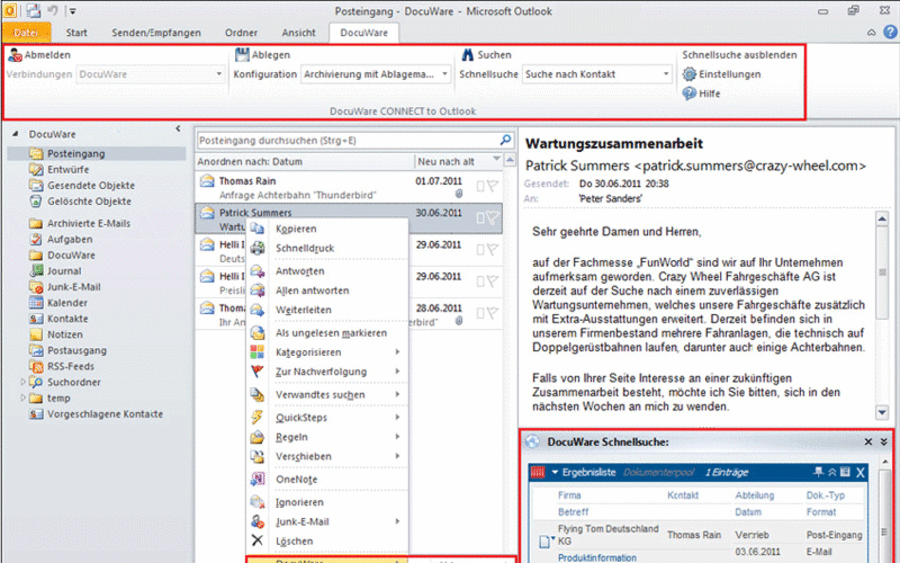Image resolution: width=900 pixels, height=563 pixels.
Task: Choose Schnelldruck in the context menu
Action: [327, 248]
